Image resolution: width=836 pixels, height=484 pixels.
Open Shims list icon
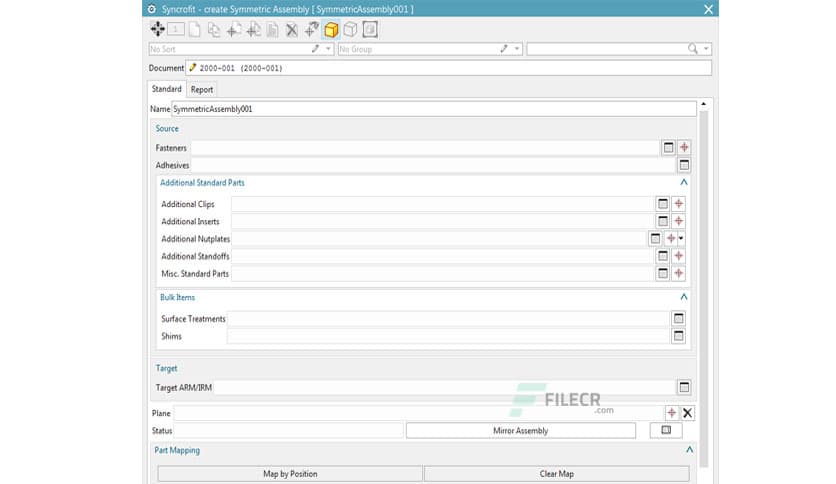point(678,336)
